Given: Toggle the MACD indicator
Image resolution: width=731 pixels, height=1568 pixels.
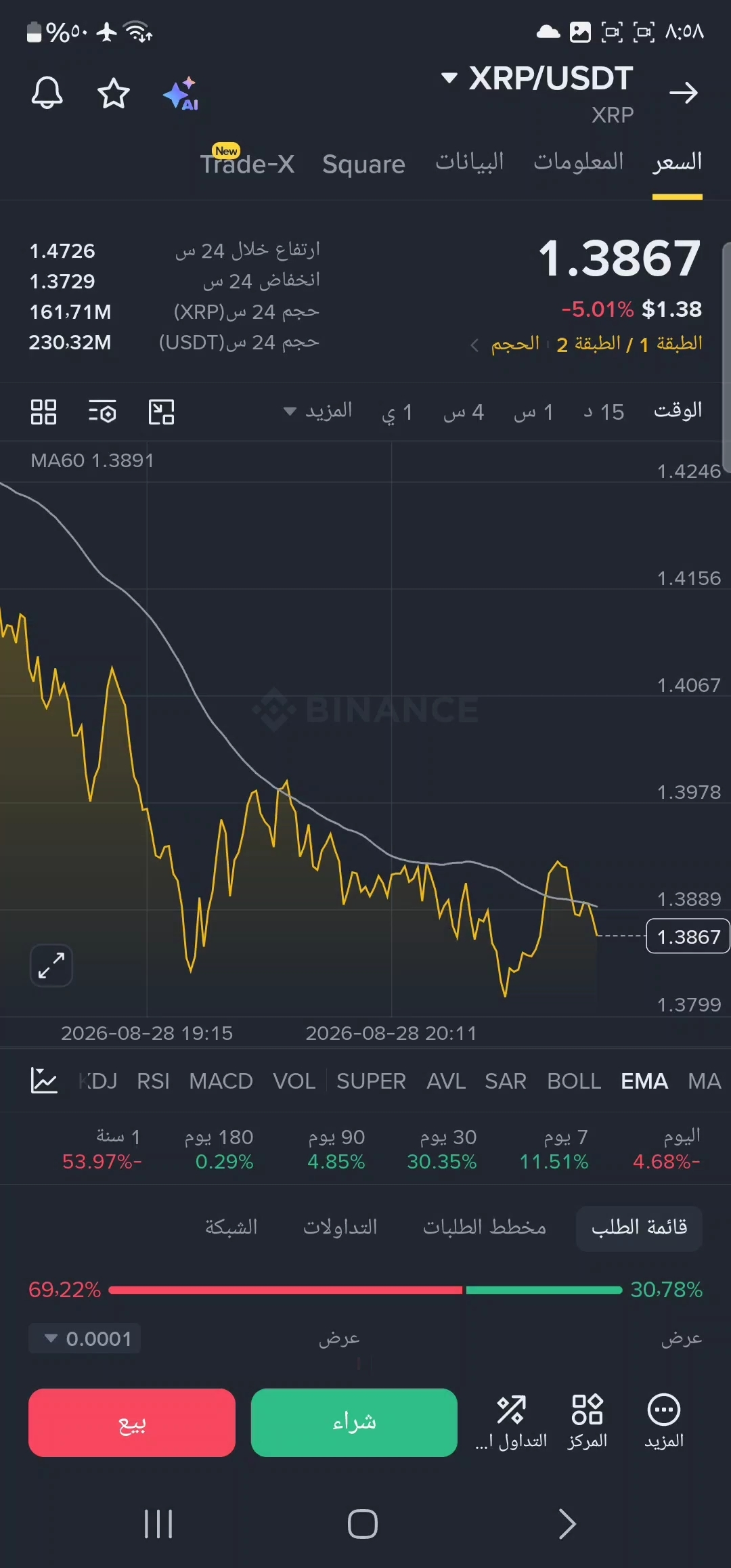Looking at the screenshot, I should 221,1081.
